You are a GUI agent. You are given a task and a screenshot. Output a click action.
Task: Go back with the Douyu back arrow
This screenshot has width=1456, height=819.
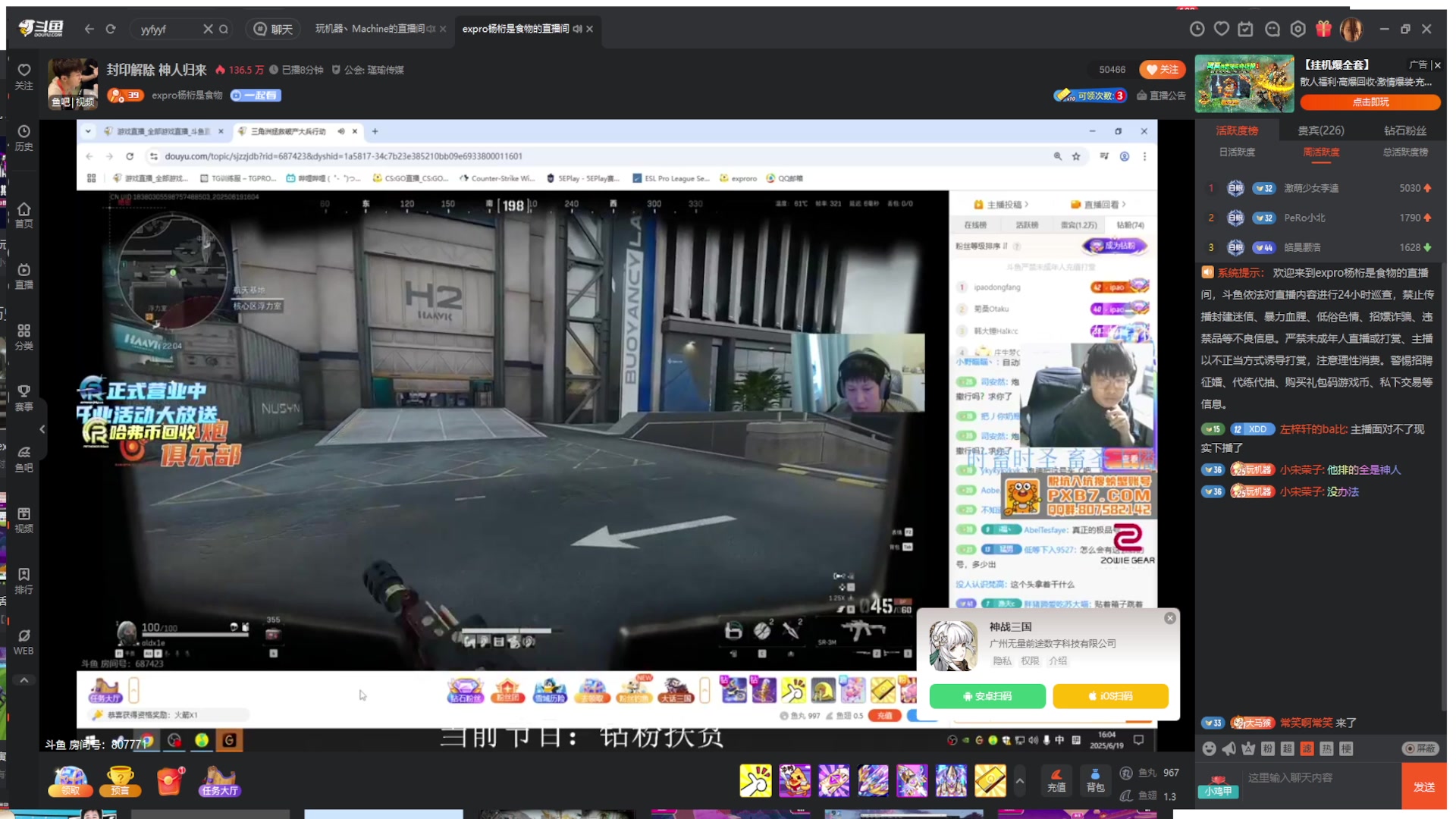coord(89,29)
